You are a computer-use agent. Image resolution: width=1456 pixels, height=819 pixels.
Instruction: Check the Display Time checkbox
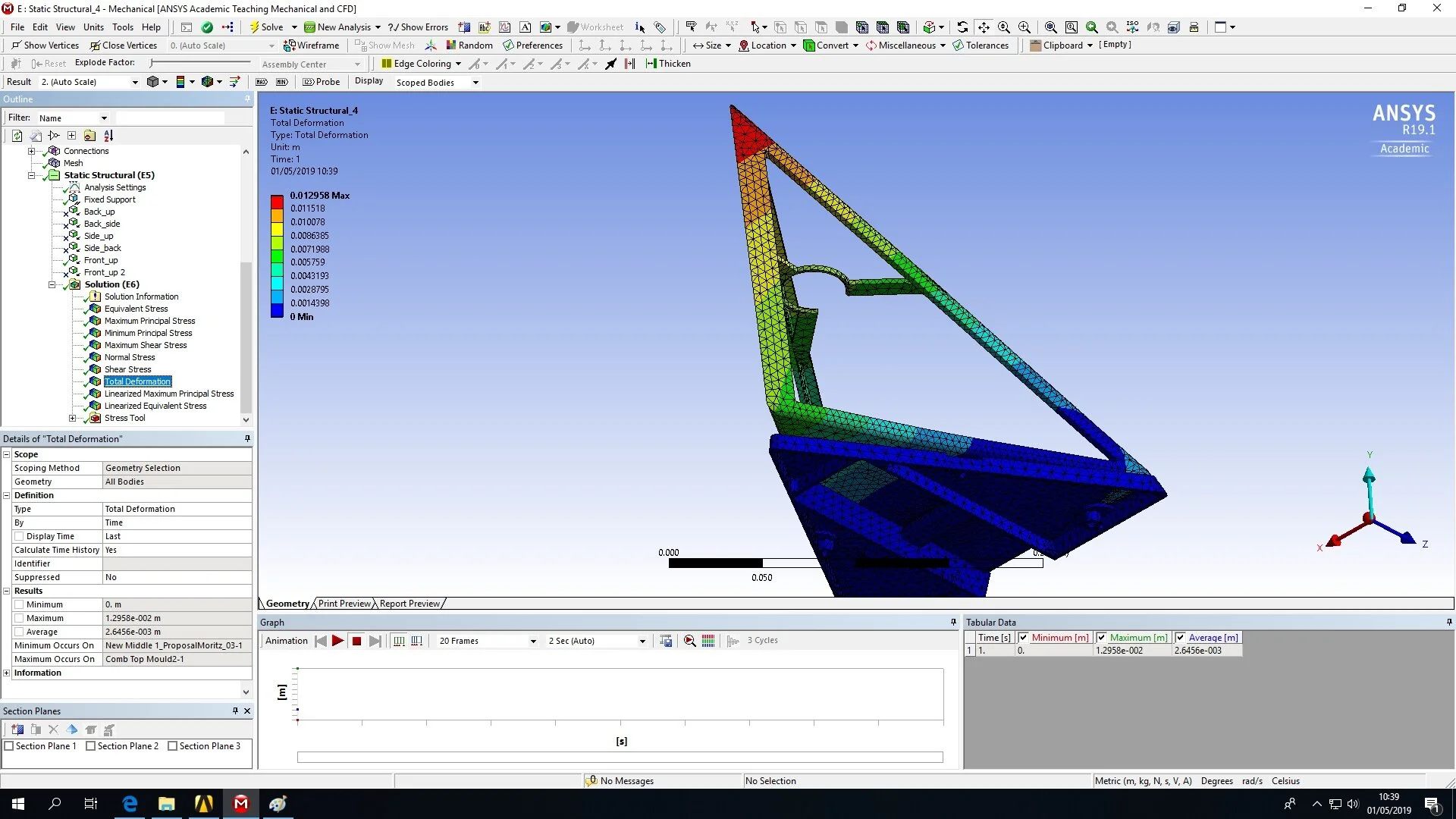19,536
